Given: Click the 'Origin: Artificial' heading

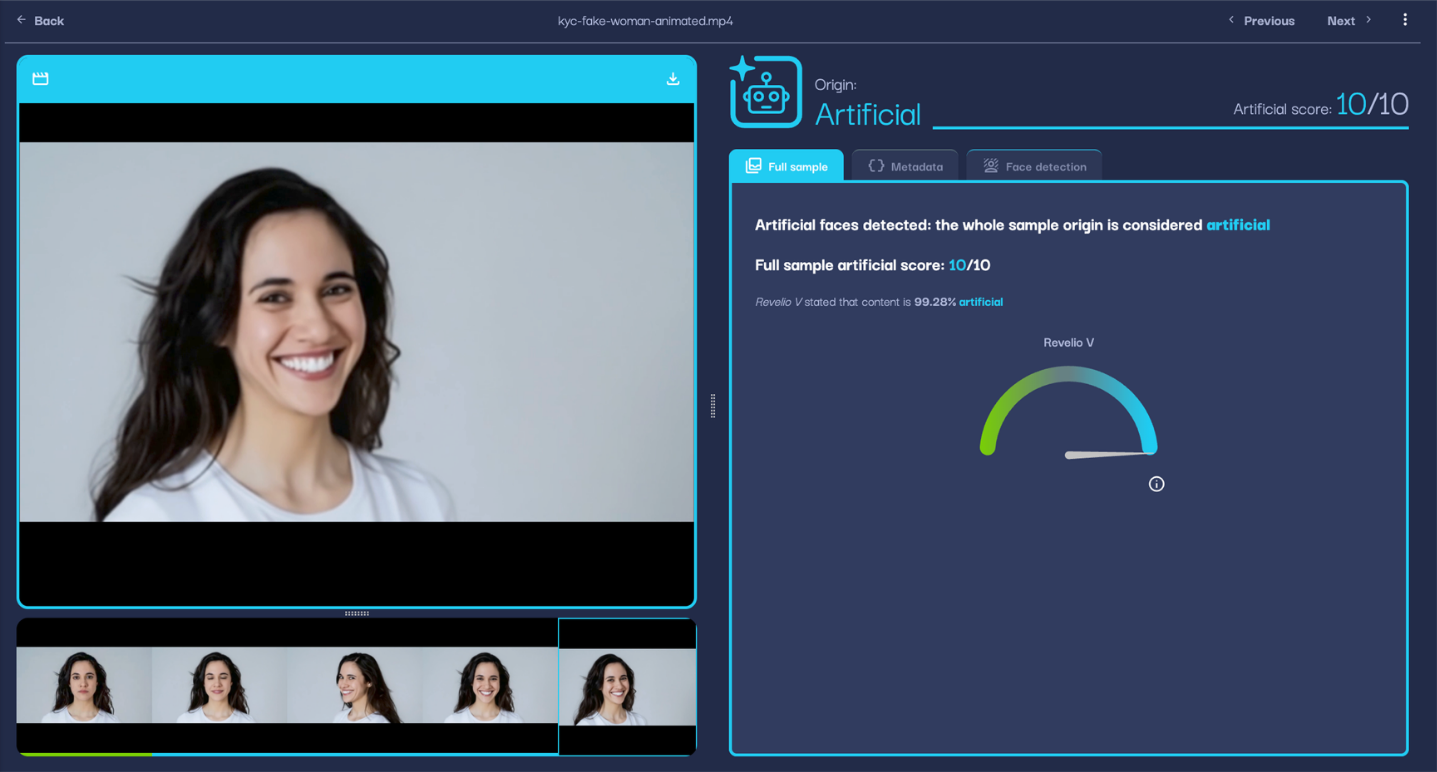Looking at the screenshot, I should [x=867, y=104].
